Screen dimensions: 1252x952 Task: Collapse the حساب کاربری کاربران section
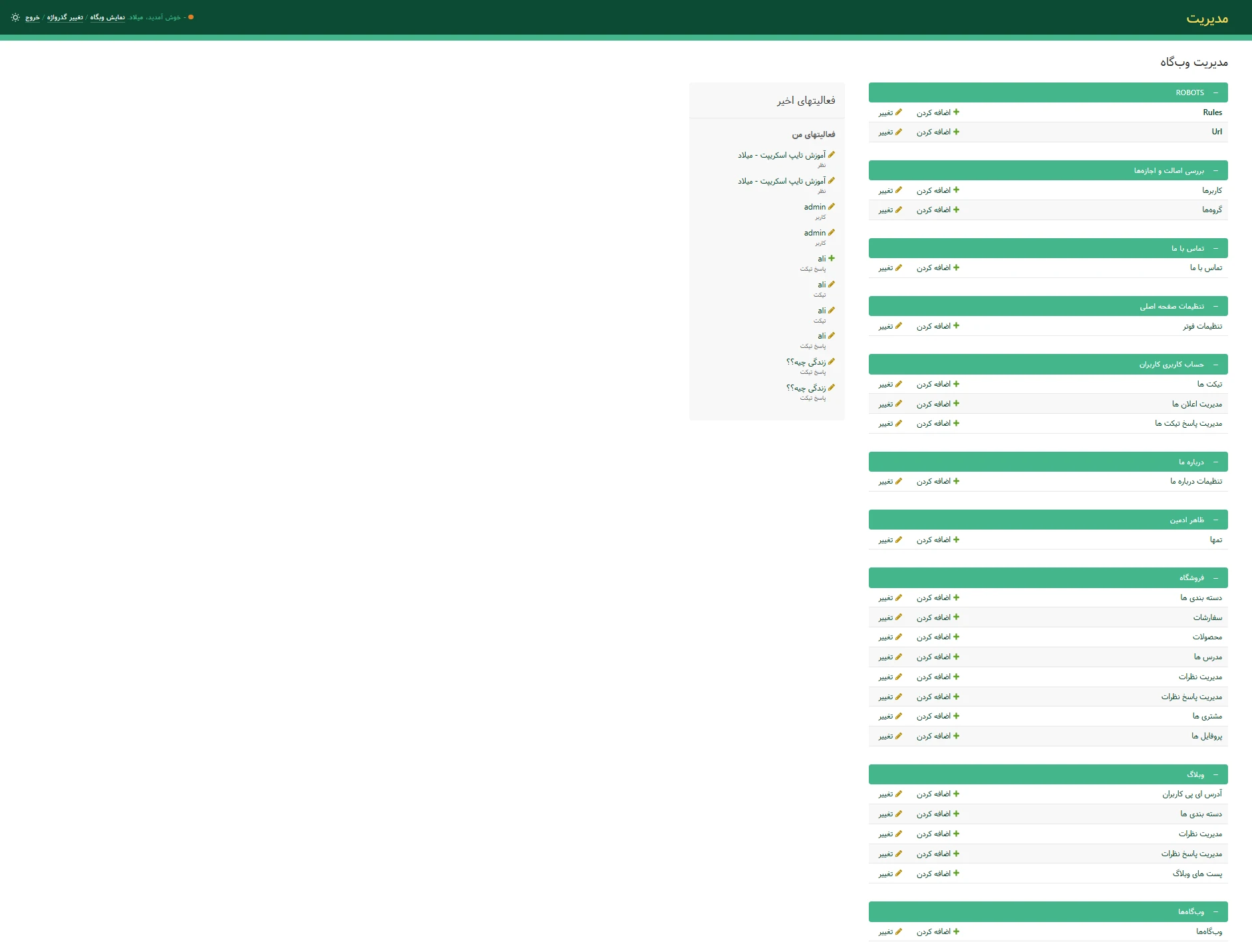[1215, 365]
